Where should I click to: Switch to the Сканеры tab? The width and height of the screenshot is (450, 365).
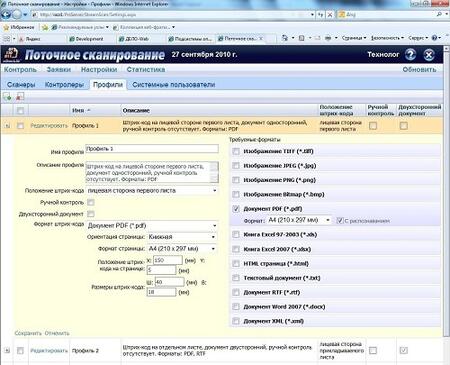click(x=21, y=85)
